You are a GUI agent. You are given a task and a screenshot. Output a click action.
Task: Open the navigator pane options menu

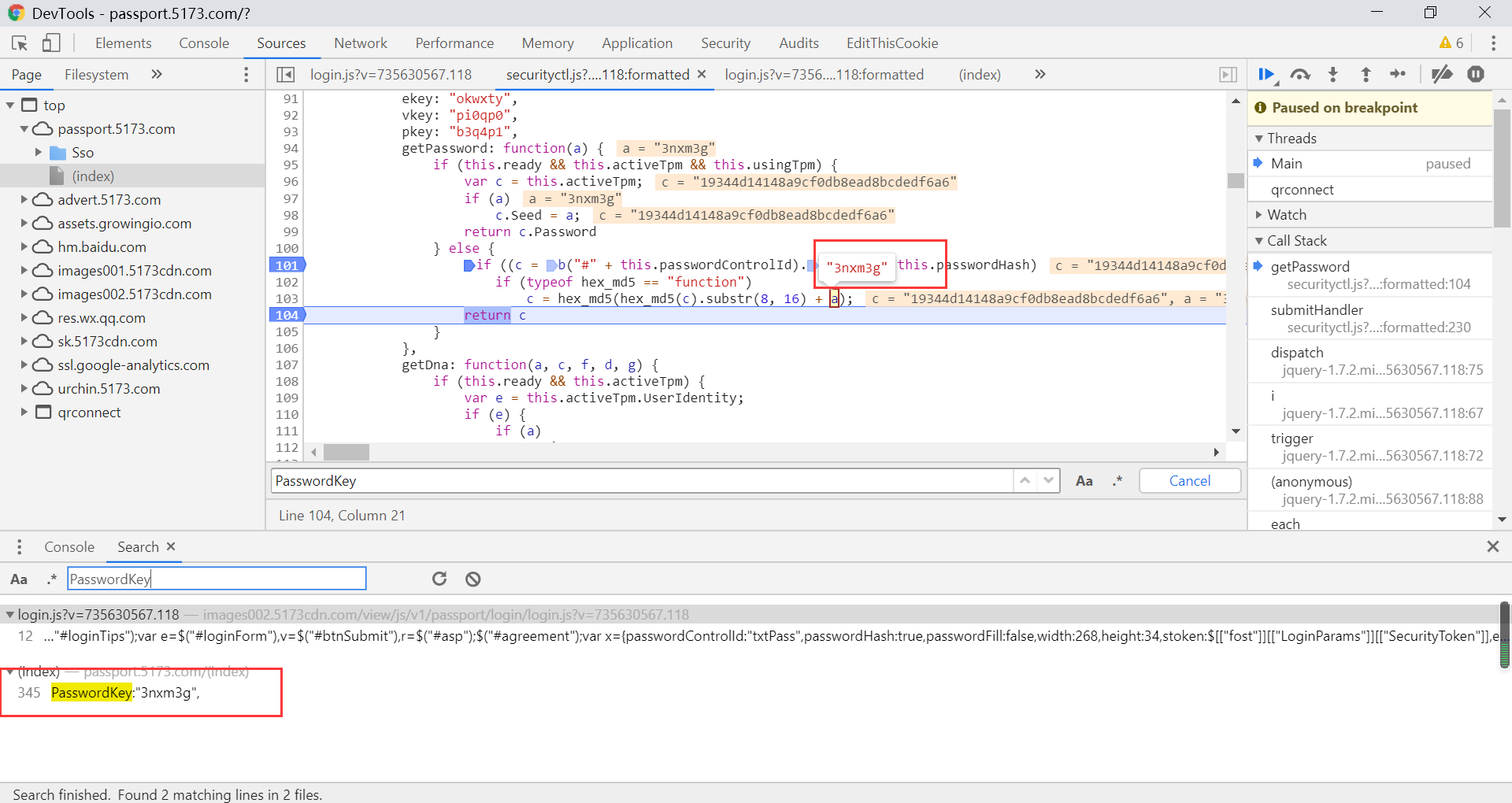[246, 74]
